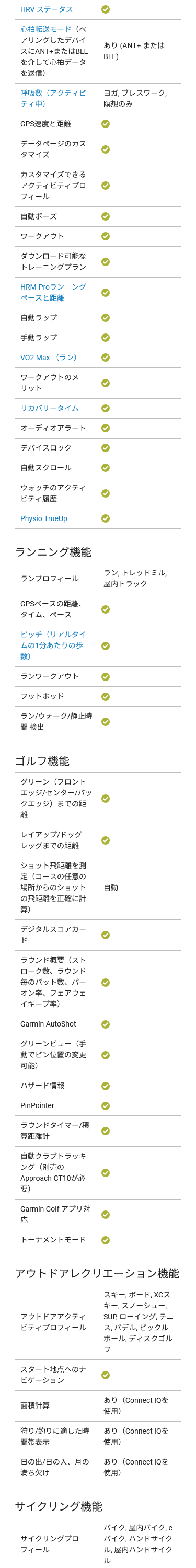Open the Physio TrueUp link
Image resolution: width=196 pixels, height=1568 pixels.
(x=44, y=518)
